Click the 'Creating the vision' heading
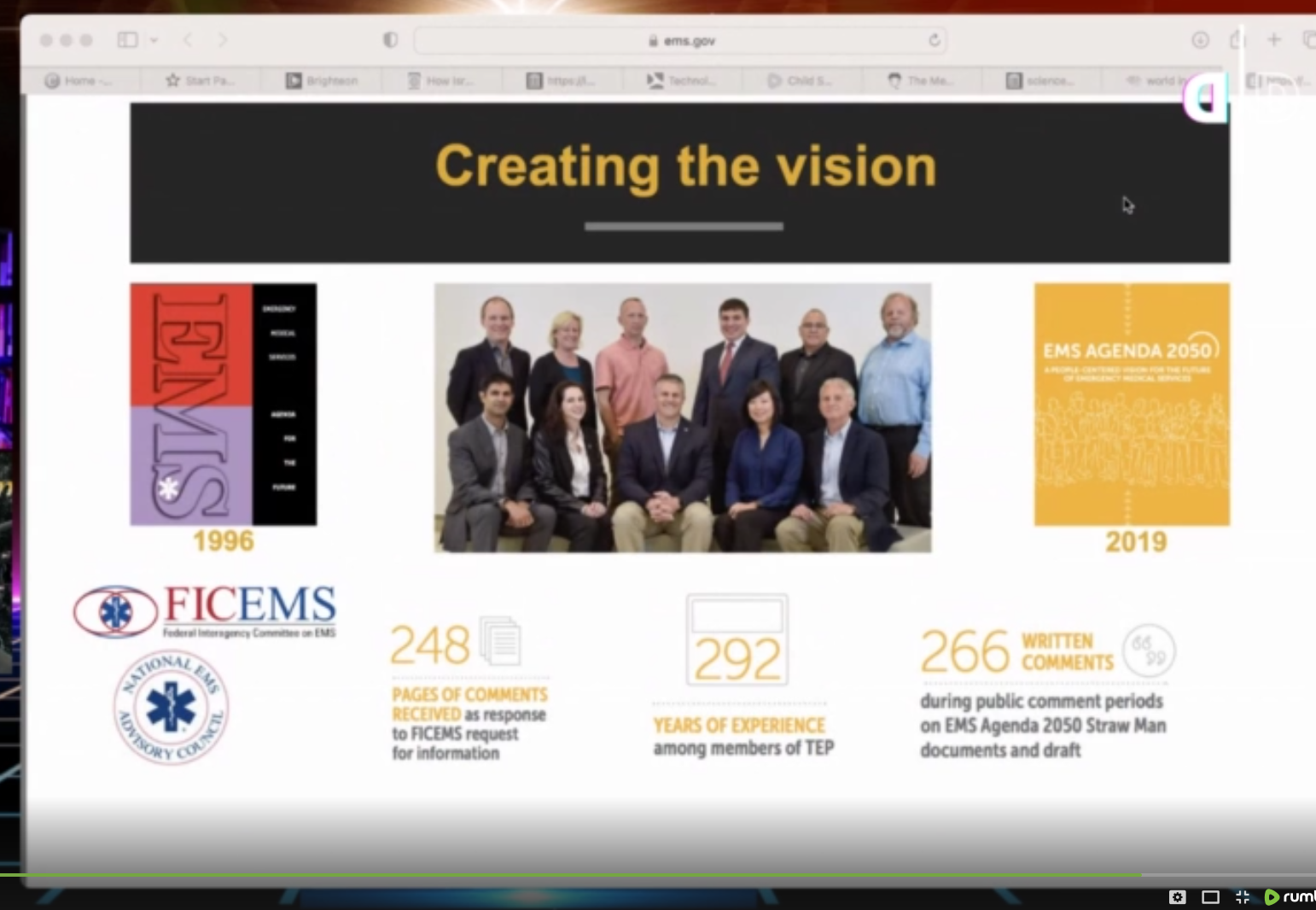 (x=686, y=166)
